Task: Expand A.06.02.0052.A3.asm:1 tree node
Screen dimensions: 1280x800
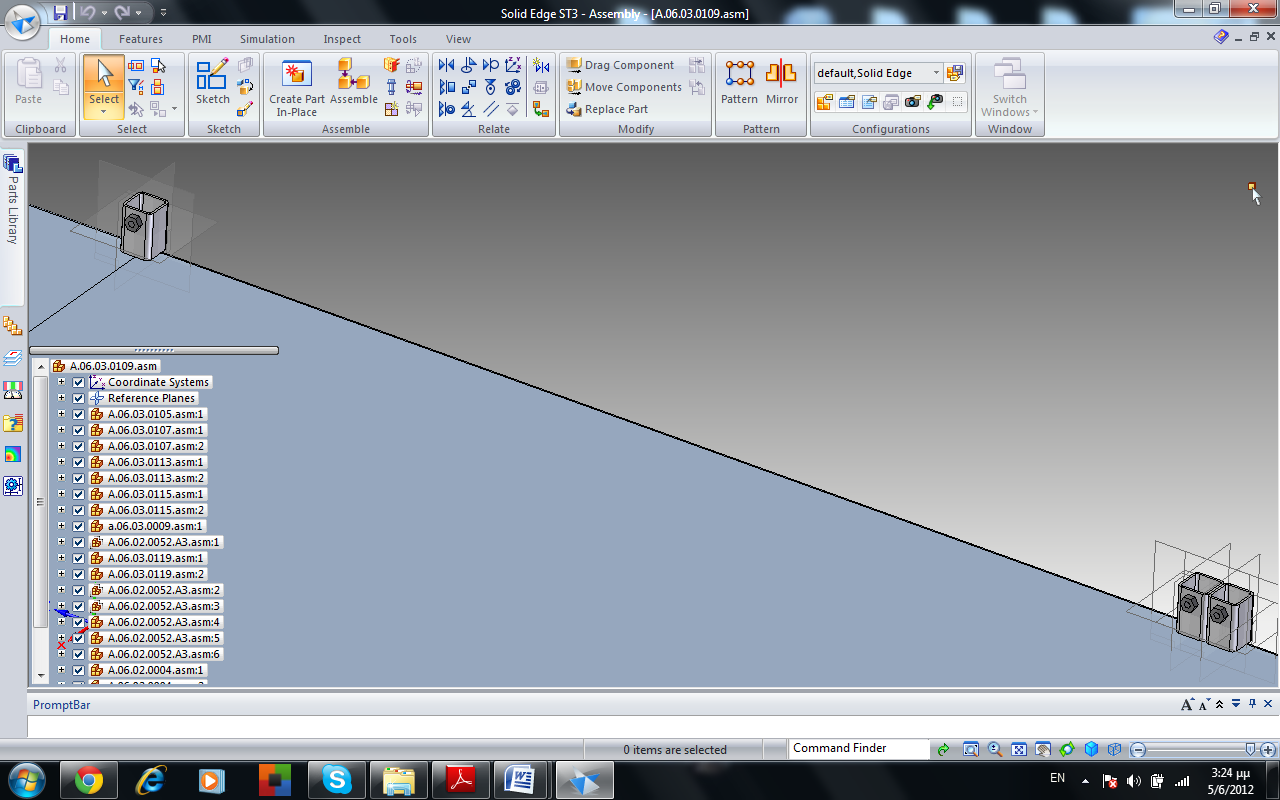Action: pos(61,542)
